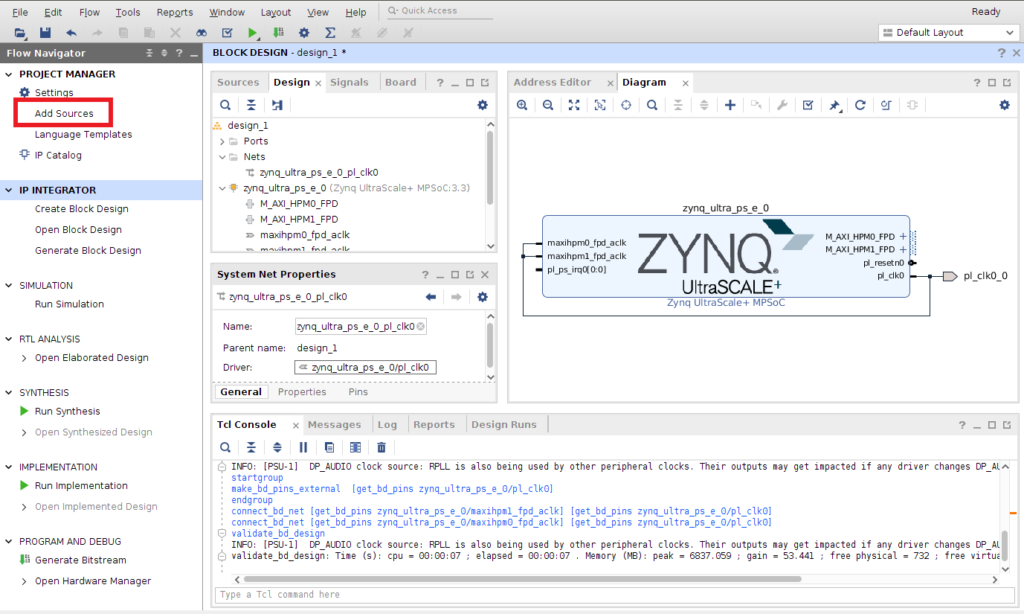
Task: Collapse the PROJECT MANAGER section
Action: pos(9,74)
